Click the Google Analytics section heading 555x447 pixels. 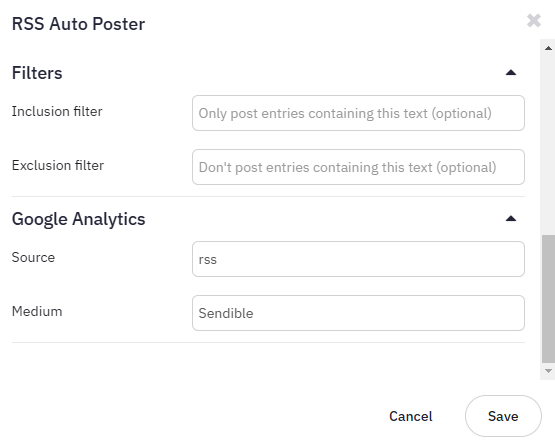[x=79, y=219]
